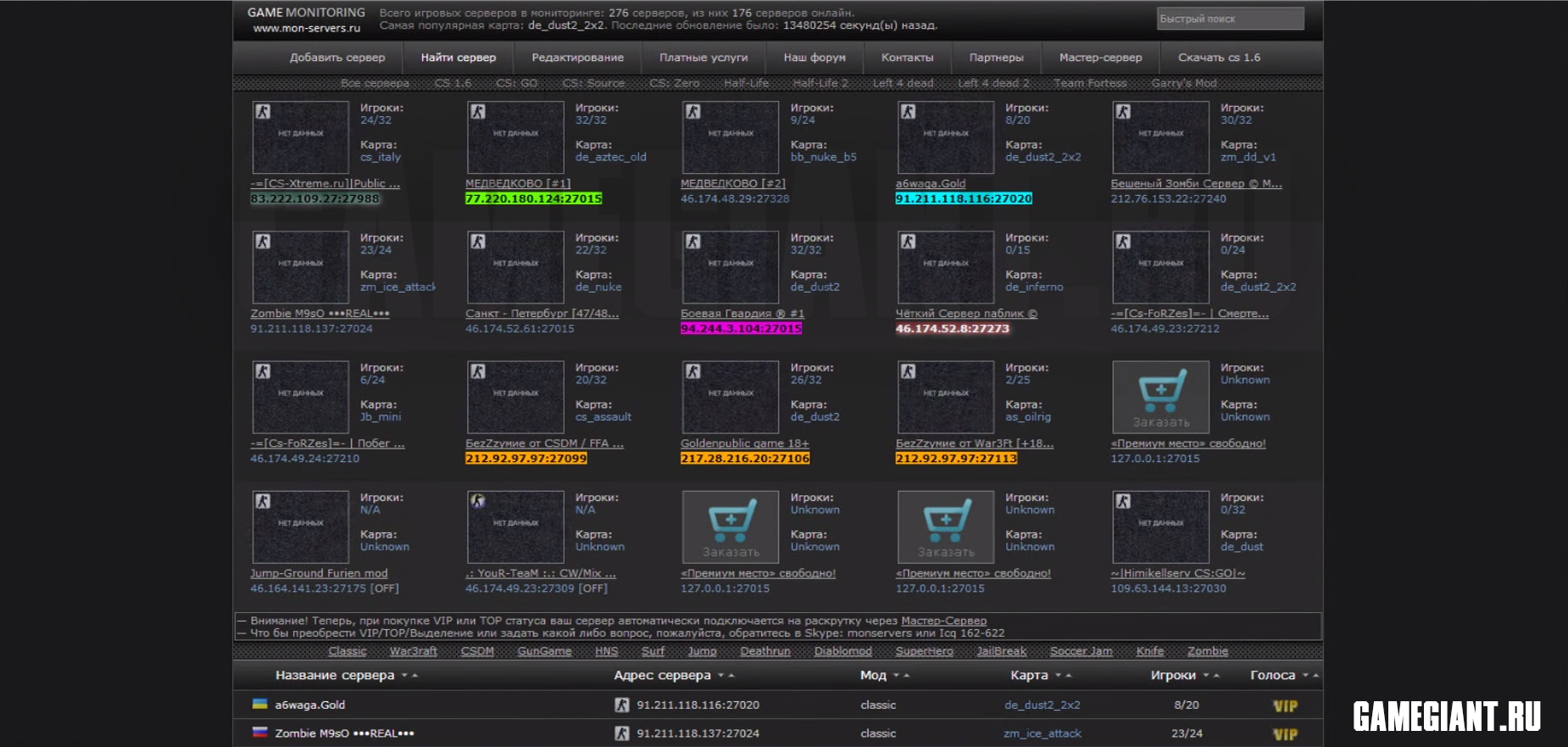Click cyan highlighted address 91.211.118.116:27020
The width and height of the screenshot is (1568, 747).
[964, 198]
